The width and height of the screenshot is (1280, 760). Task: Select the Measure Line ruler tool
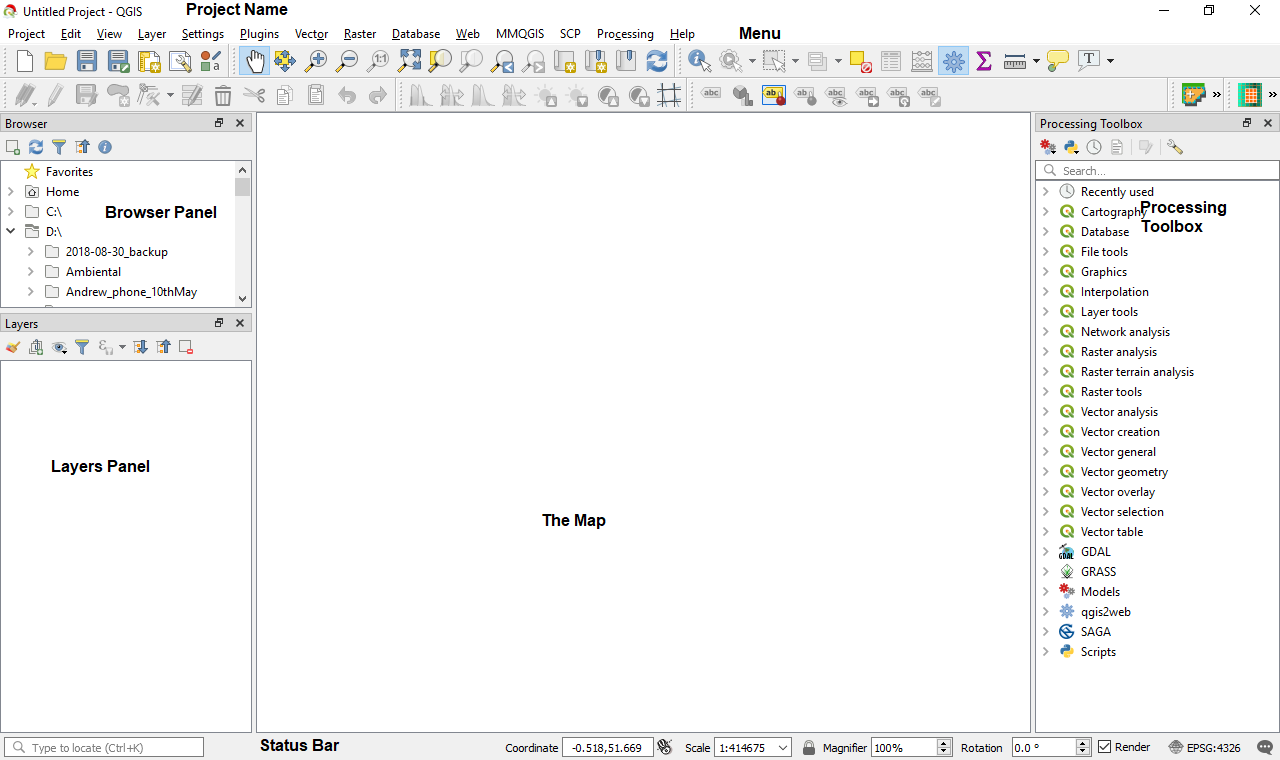tap(1015, 61)
